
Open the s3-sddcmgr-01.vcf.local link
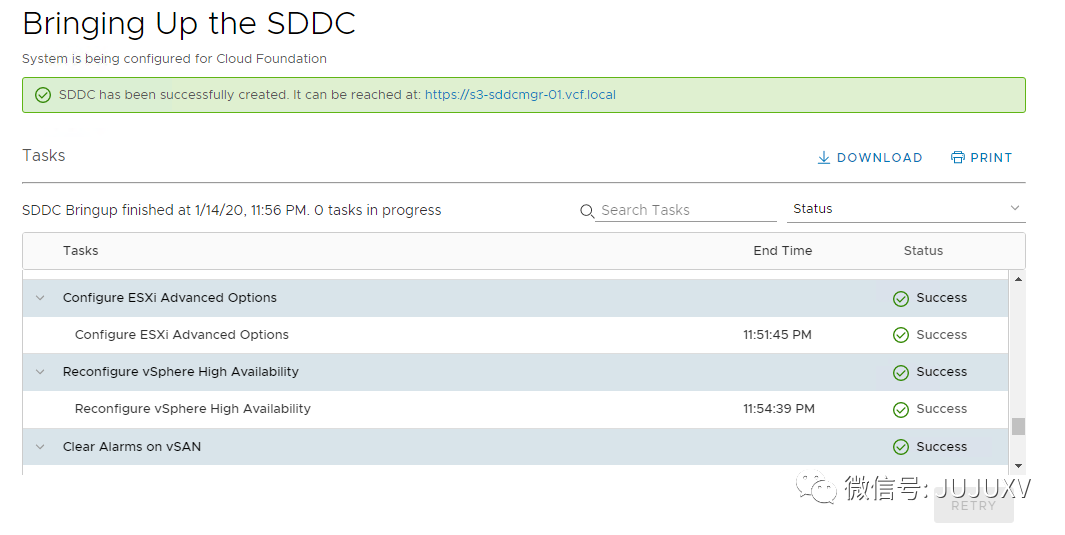click(520, 96)
